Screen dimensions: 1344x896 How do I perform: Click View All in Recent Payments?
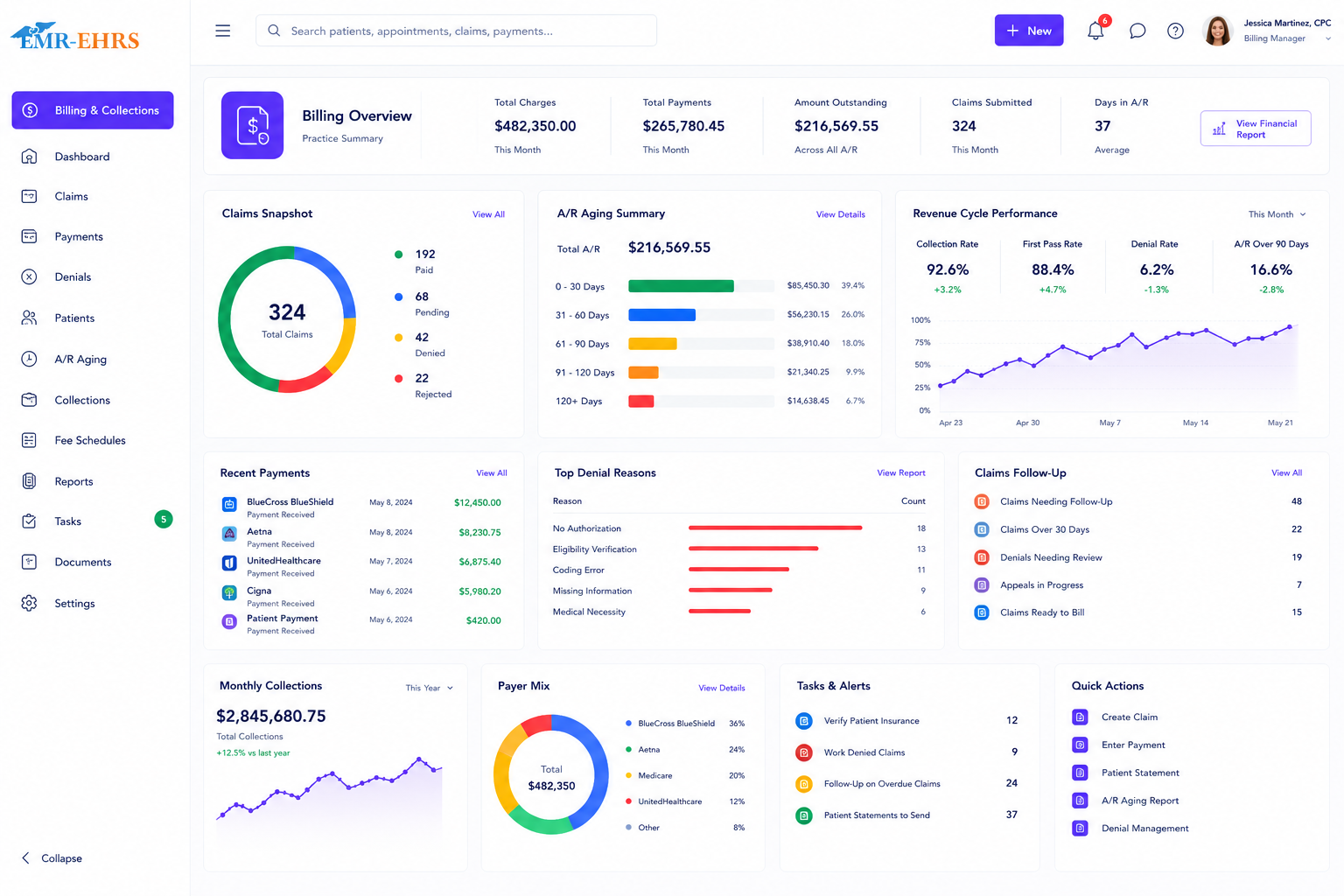pos(492,473)
